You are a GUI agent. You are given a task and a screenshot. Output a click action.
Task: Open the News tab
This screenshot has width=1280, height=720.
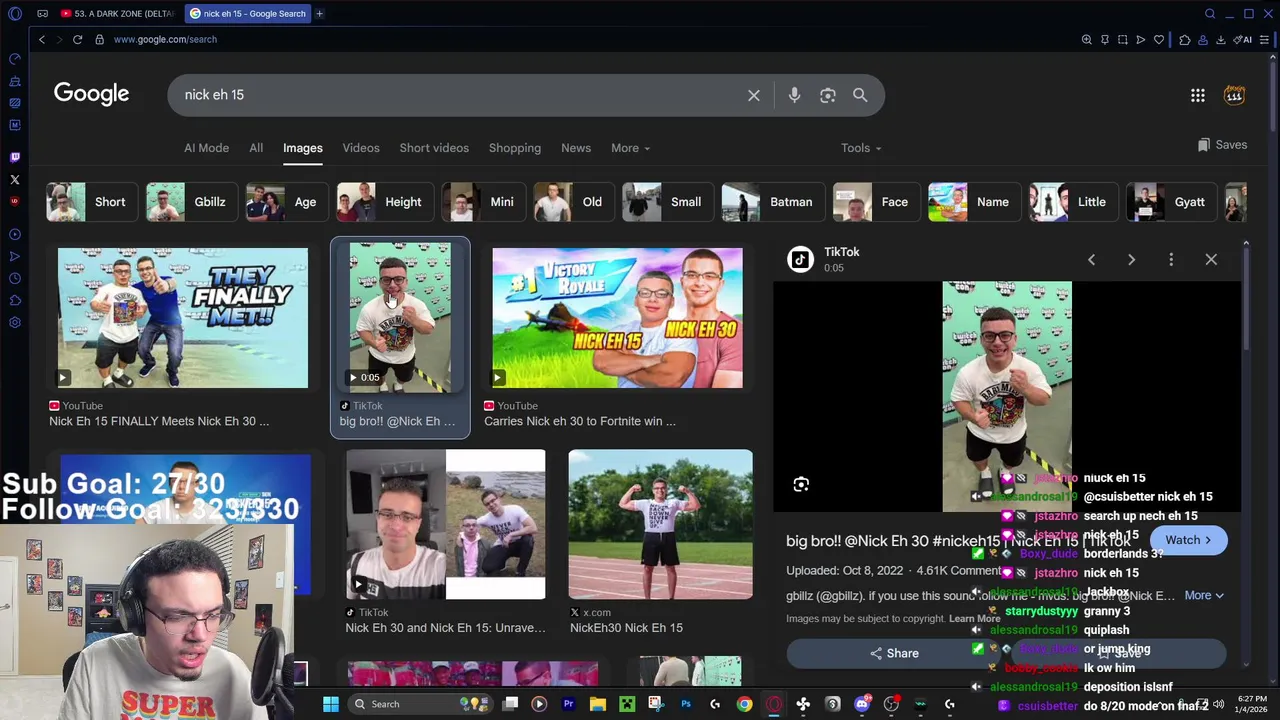pos(576,148)
